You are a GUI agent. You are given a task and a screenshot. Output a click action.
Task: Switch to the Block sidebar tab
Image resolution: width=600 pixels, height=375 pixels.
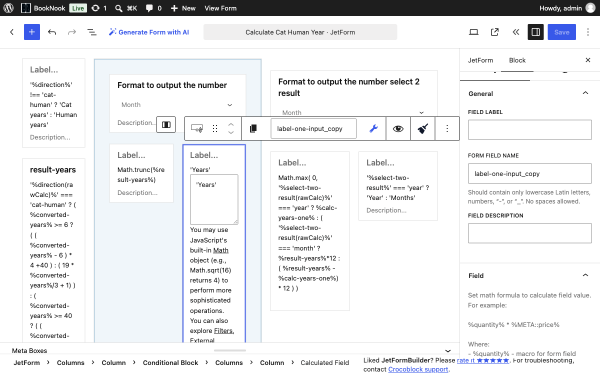tap(517, 60)
